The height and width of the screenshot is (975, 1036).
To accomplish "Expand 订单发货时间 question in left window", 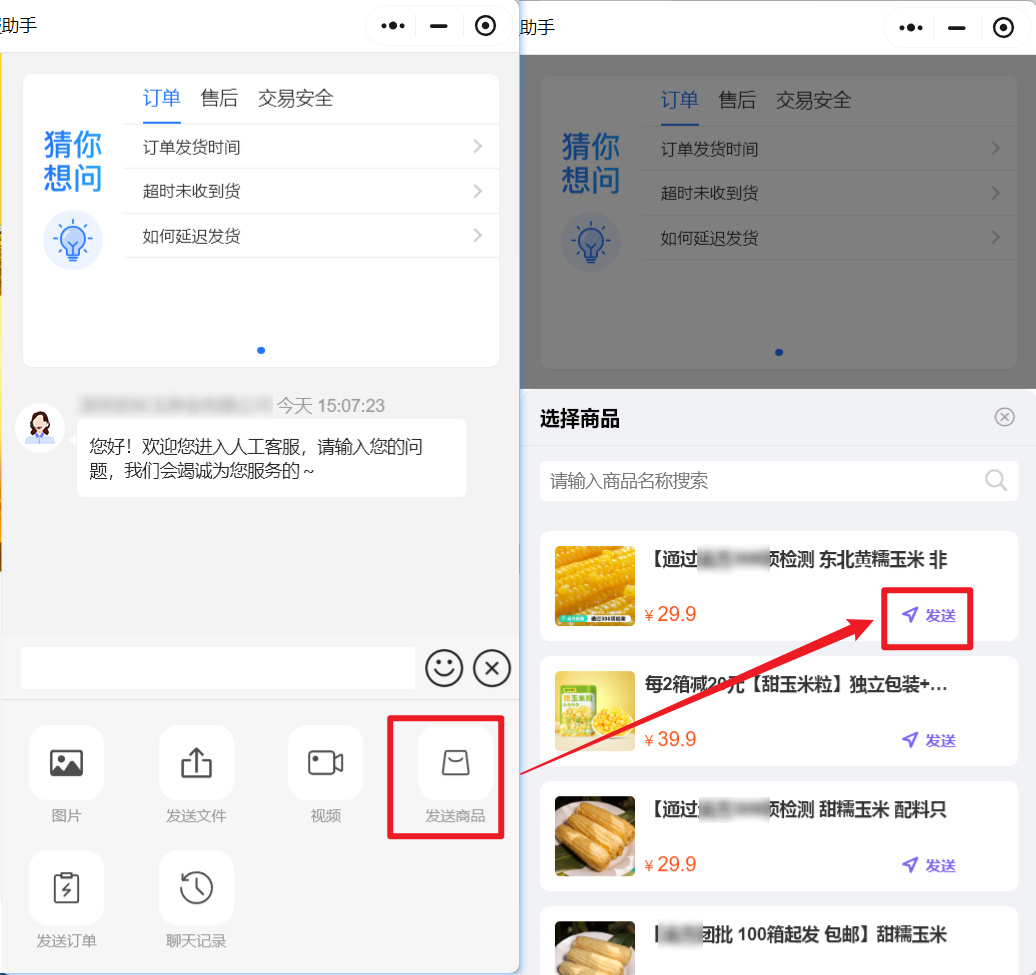I will click(311, 147).
